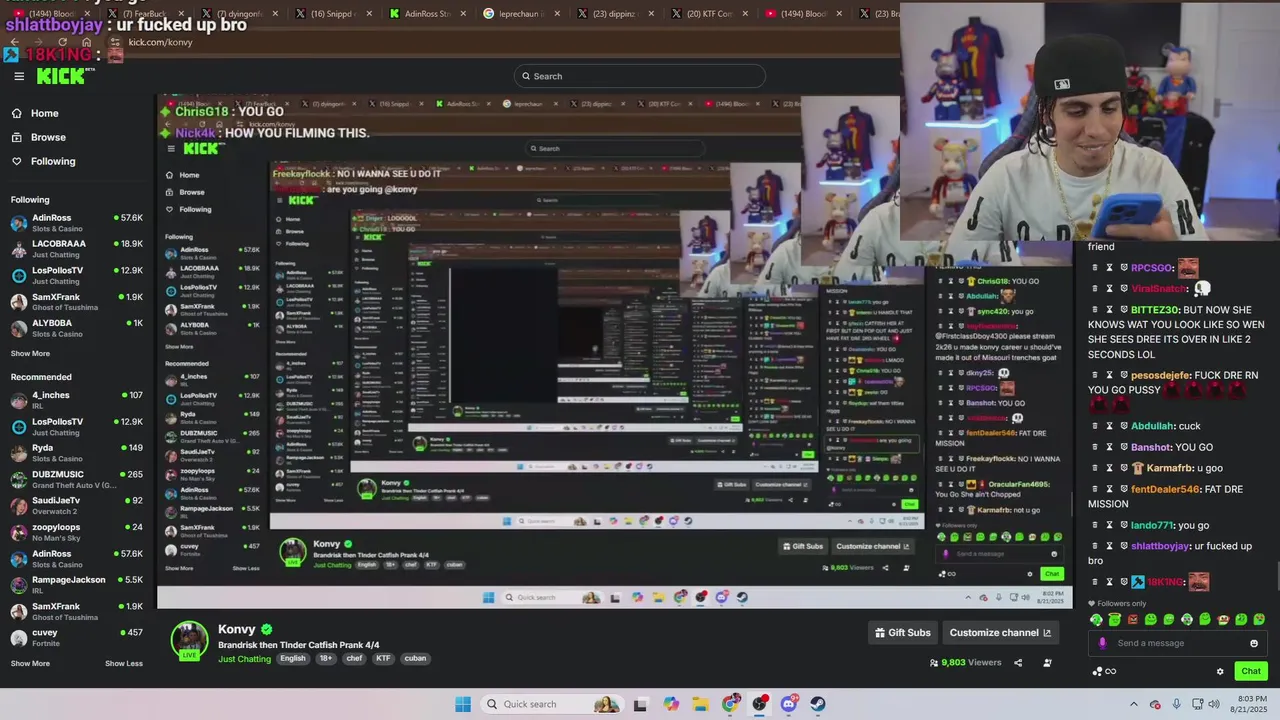Click username pesosdejefe in chat
Image resolution: width=1280 pixels, height=720 pixels.
[1161, 375]
